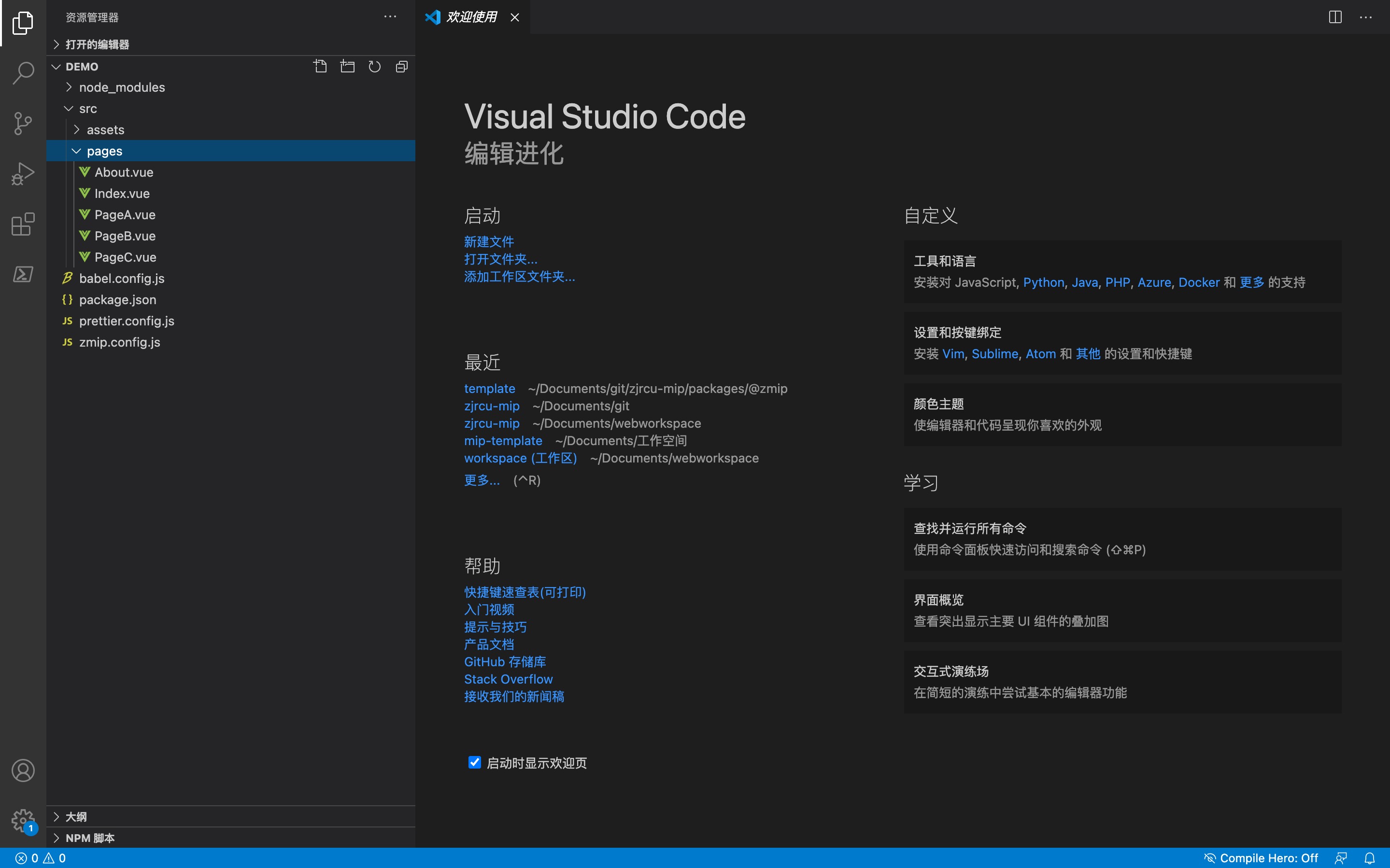The image size is (1390, 868).
Task: Open the Extensions view icon
Action: 23,224
